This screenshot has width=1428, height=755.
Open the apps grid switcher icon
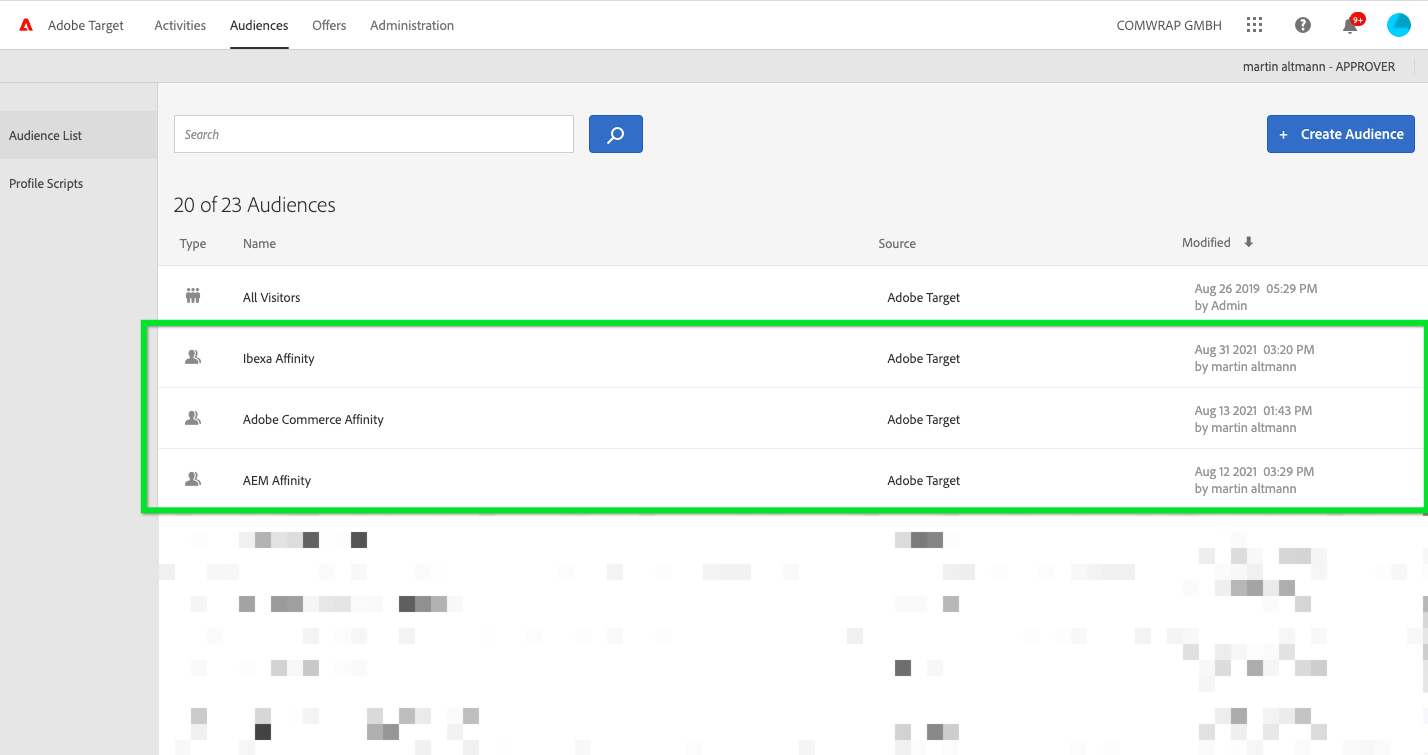1254,25
